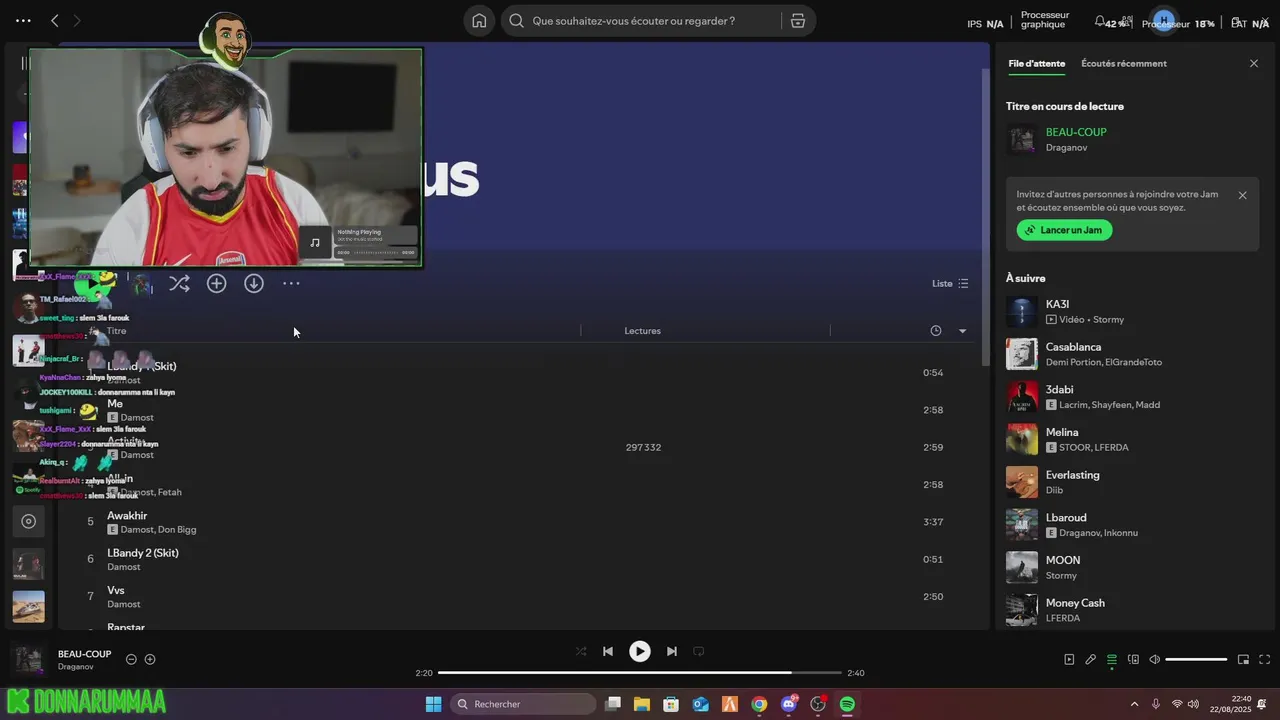Click the minus icon next to BEAU-COUP
The height and width of the screenshot is (720, 1280).
[131, 659]
